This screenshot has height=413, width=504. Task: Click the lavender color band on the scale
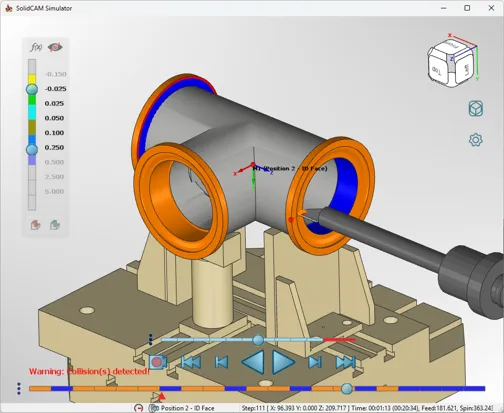click(x=32, y=160)
